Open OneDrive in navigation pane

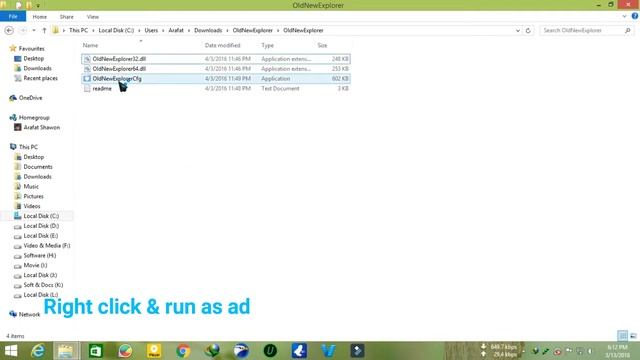[30, 98]
